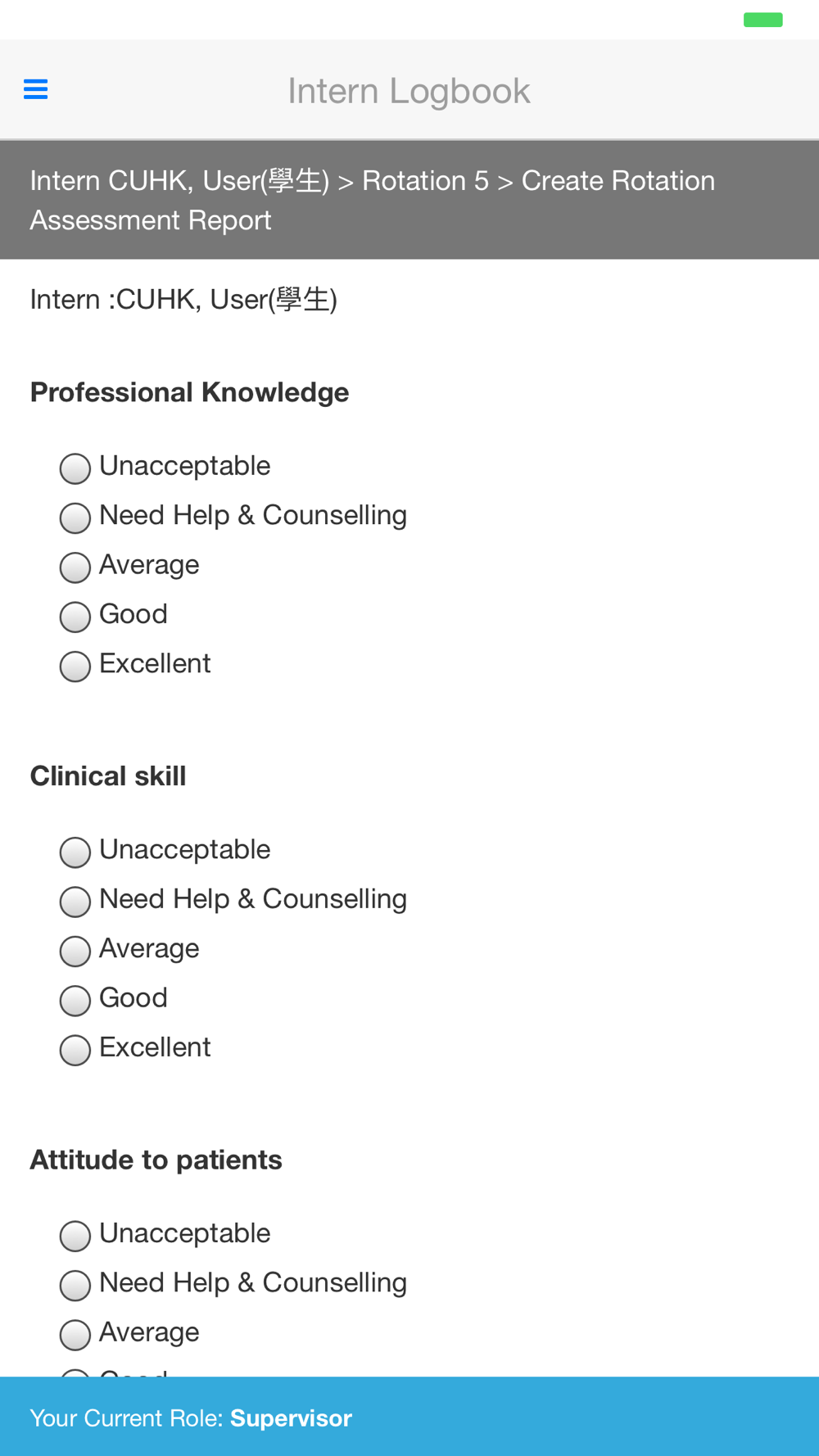Select Need Help & Counselling for Clinical skill

click(75, 902)
